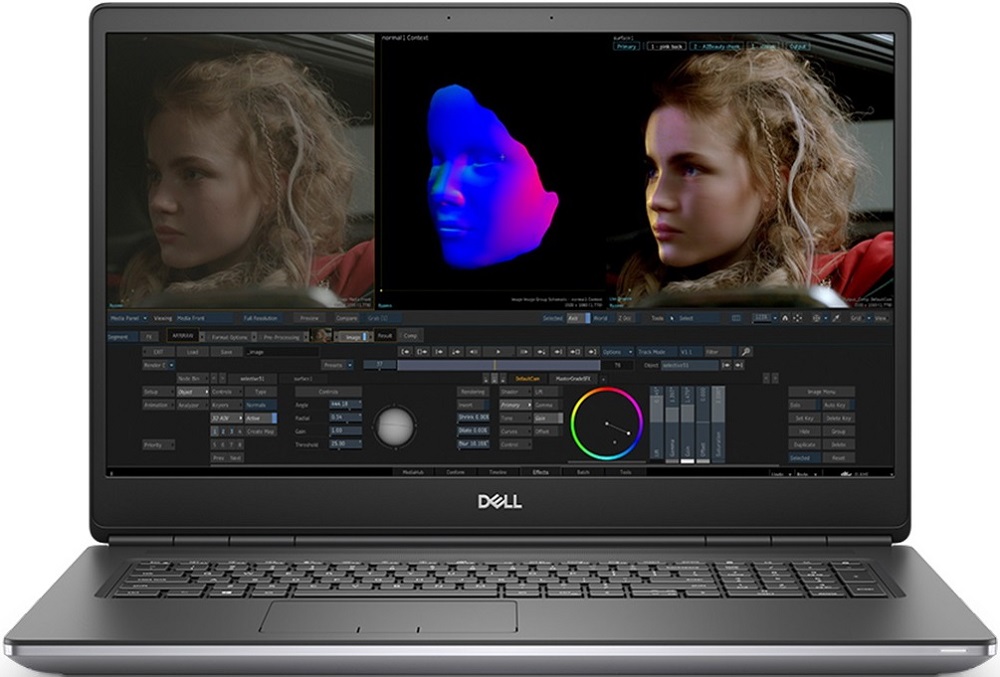Click inside the color wheel
The height and width of the screenshot is (677, 1000).
click(x=606, y=426)
